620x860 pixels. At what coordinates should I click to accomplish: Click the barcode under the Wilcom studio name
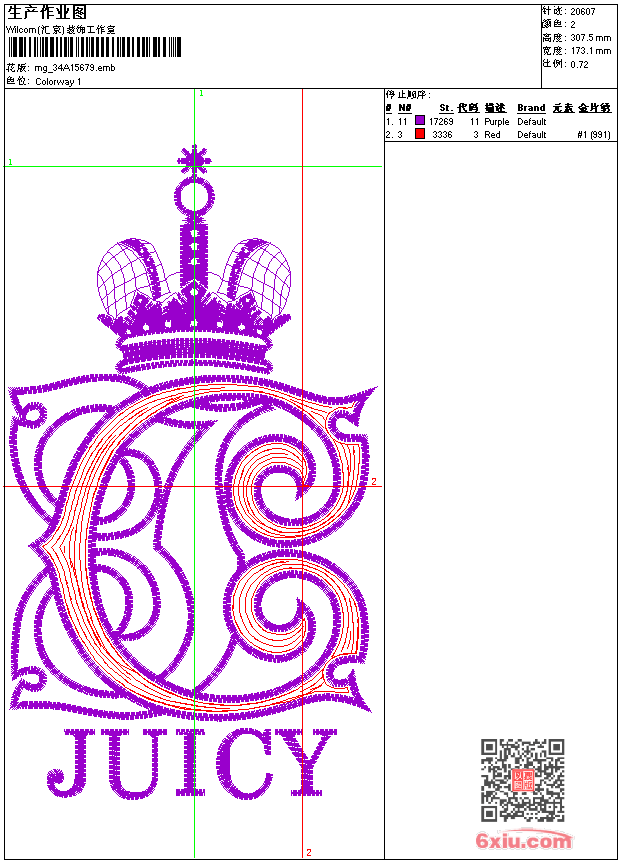click(x=94, y=47)
